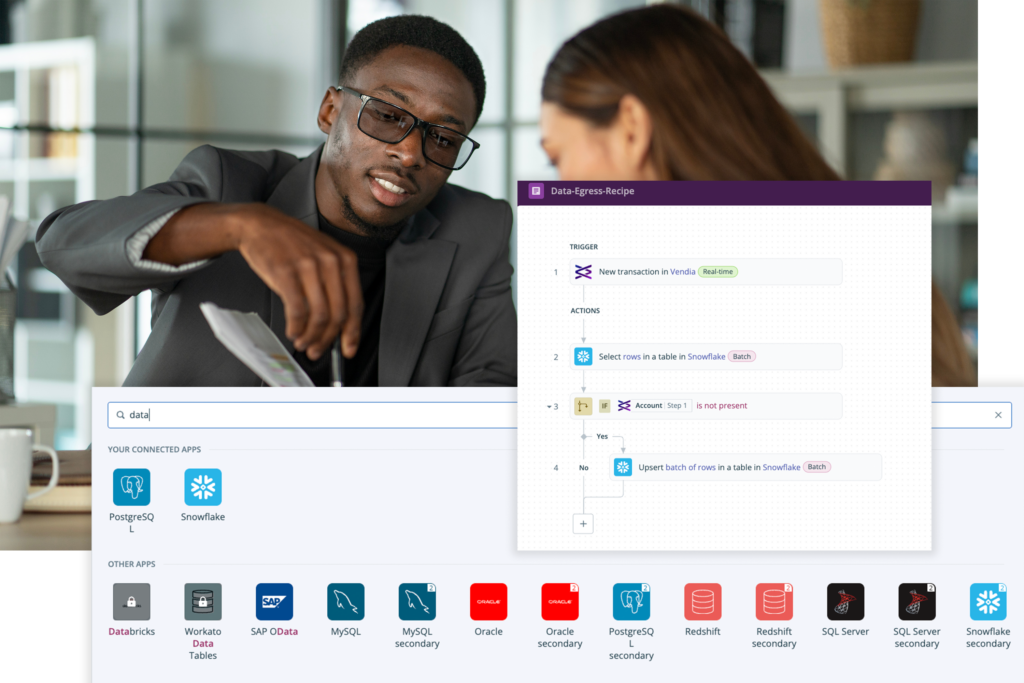Click the Snowflake link in step 2
The width and height of the screenshot is (1024, 683).
point(706,357)
